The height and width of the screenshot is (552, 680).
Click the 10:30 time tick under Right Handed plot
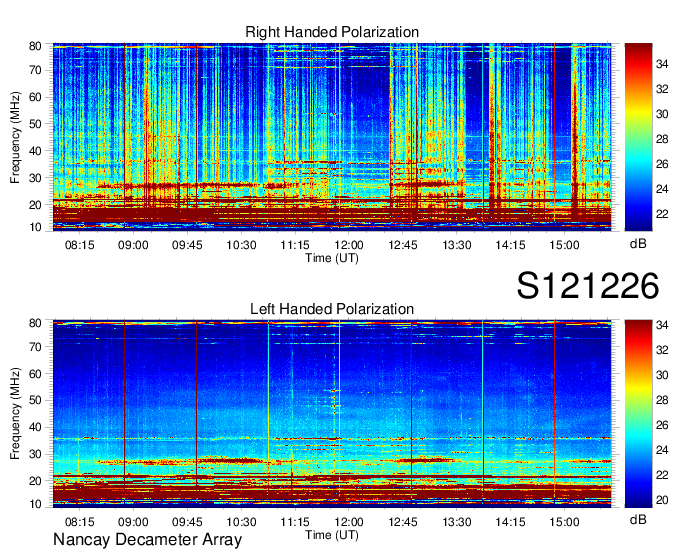241,245
